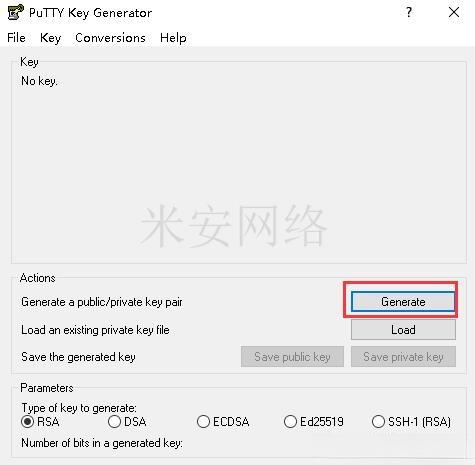This screenshot has width=475, height=465.
Task: Click the Save private key button
Action: (403, 357)
